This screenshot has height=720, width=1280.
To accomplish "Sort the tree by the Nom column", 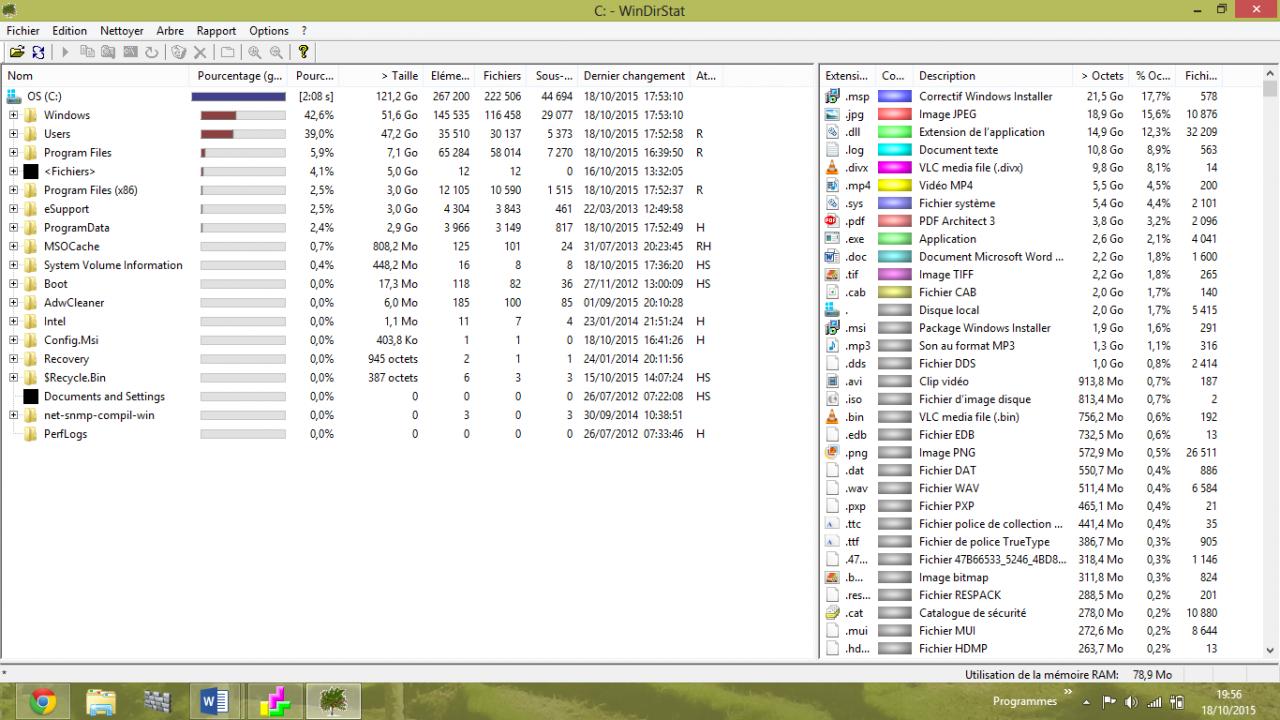I will [x=95, y=76].
